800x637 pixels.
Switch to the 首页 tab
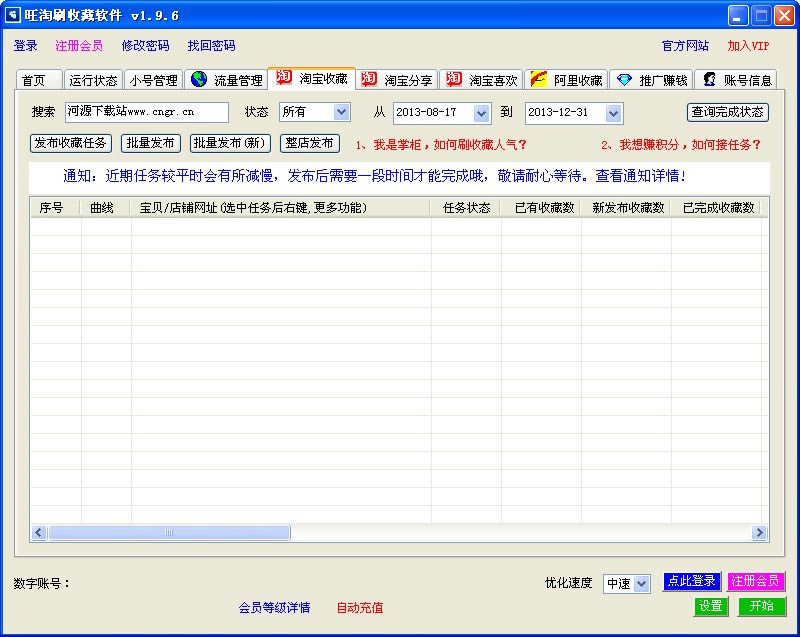pyautogui.click(x=39, y=80)
